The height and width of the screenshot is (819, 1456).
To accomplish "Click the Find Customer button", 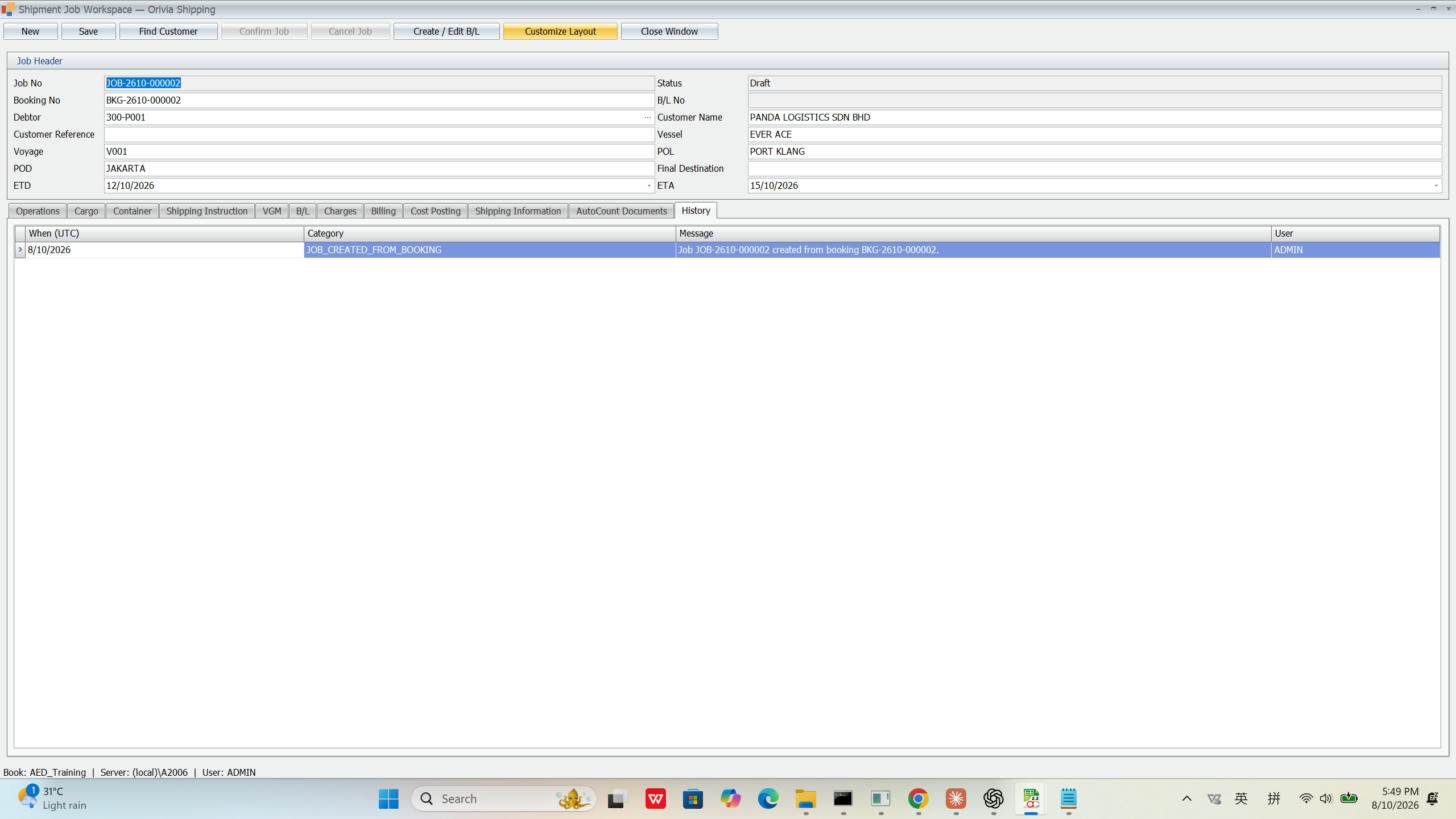I will (168, 31).
